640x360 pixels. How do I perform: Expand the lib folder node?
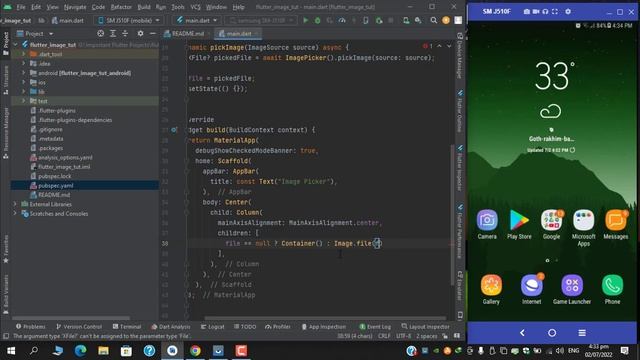23,91
